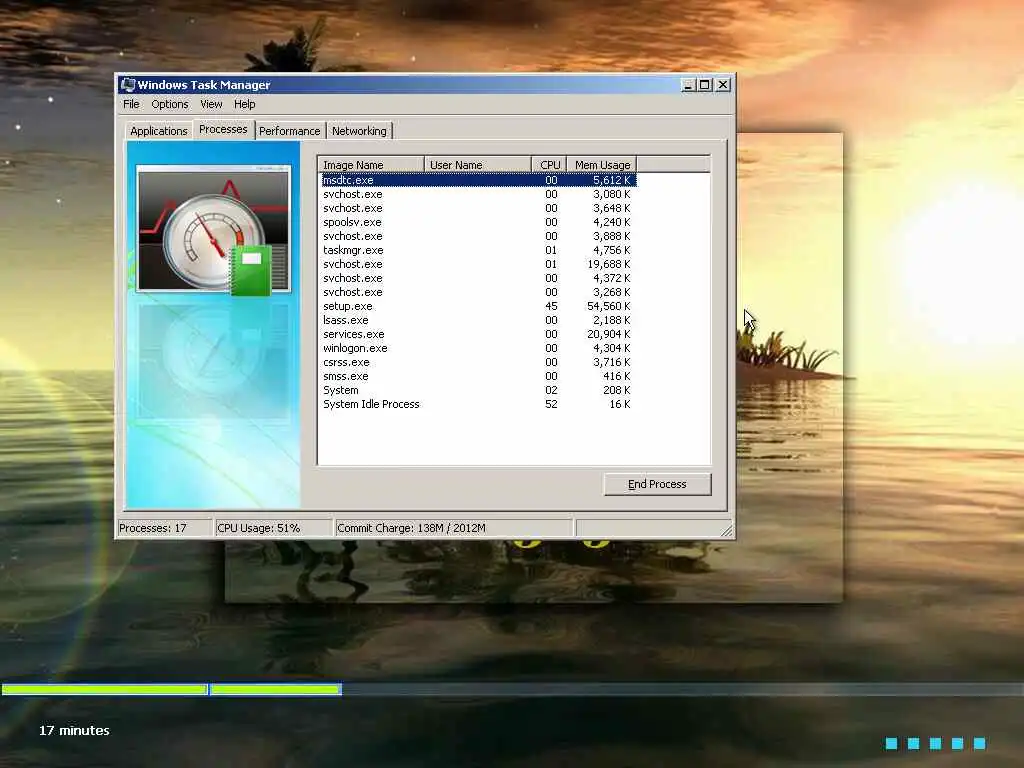Open the File menu
This screenshot has width=1024, height=768.
131,104
